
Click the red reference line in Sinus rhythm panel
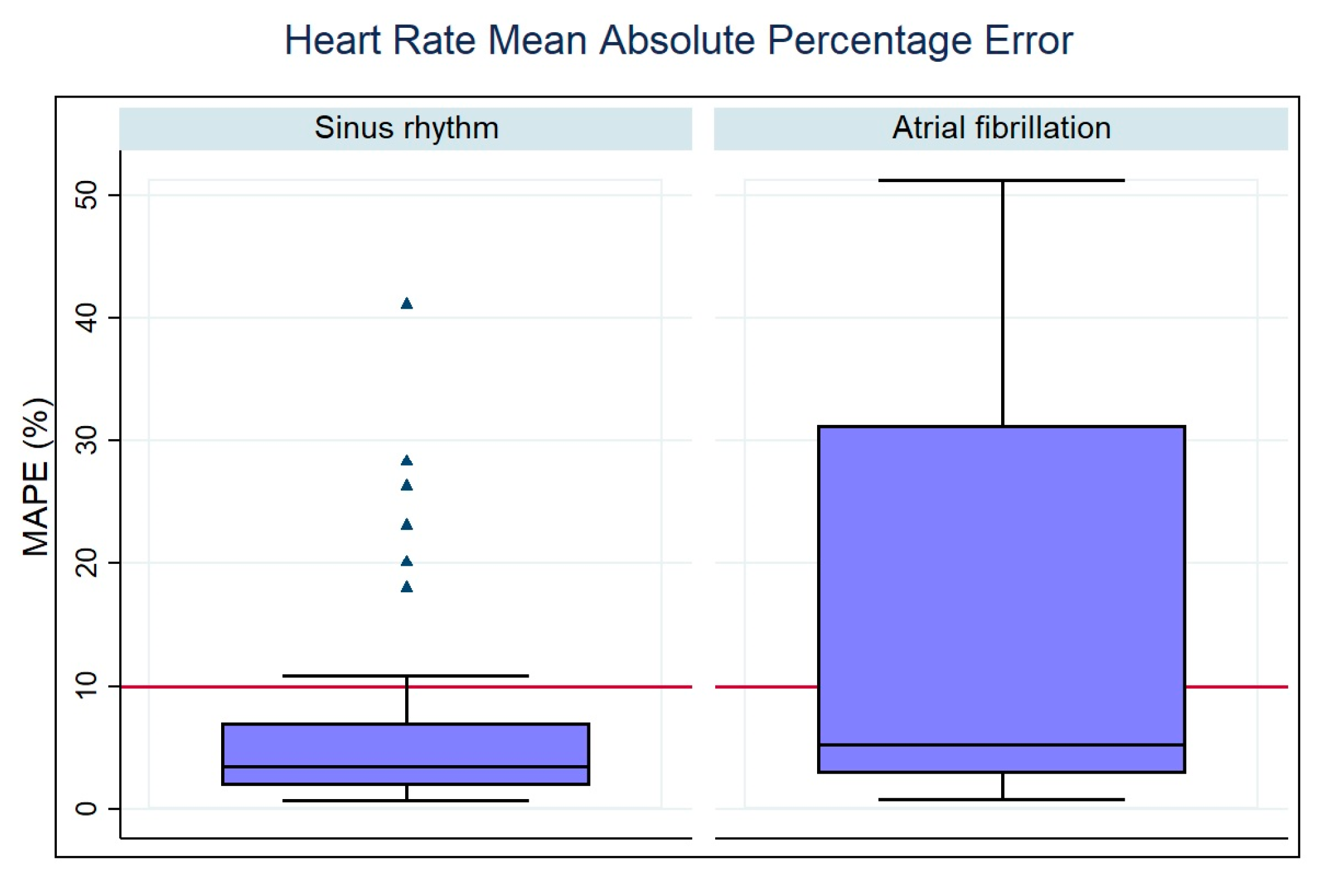pyautogui.click(x=173, y=687)
